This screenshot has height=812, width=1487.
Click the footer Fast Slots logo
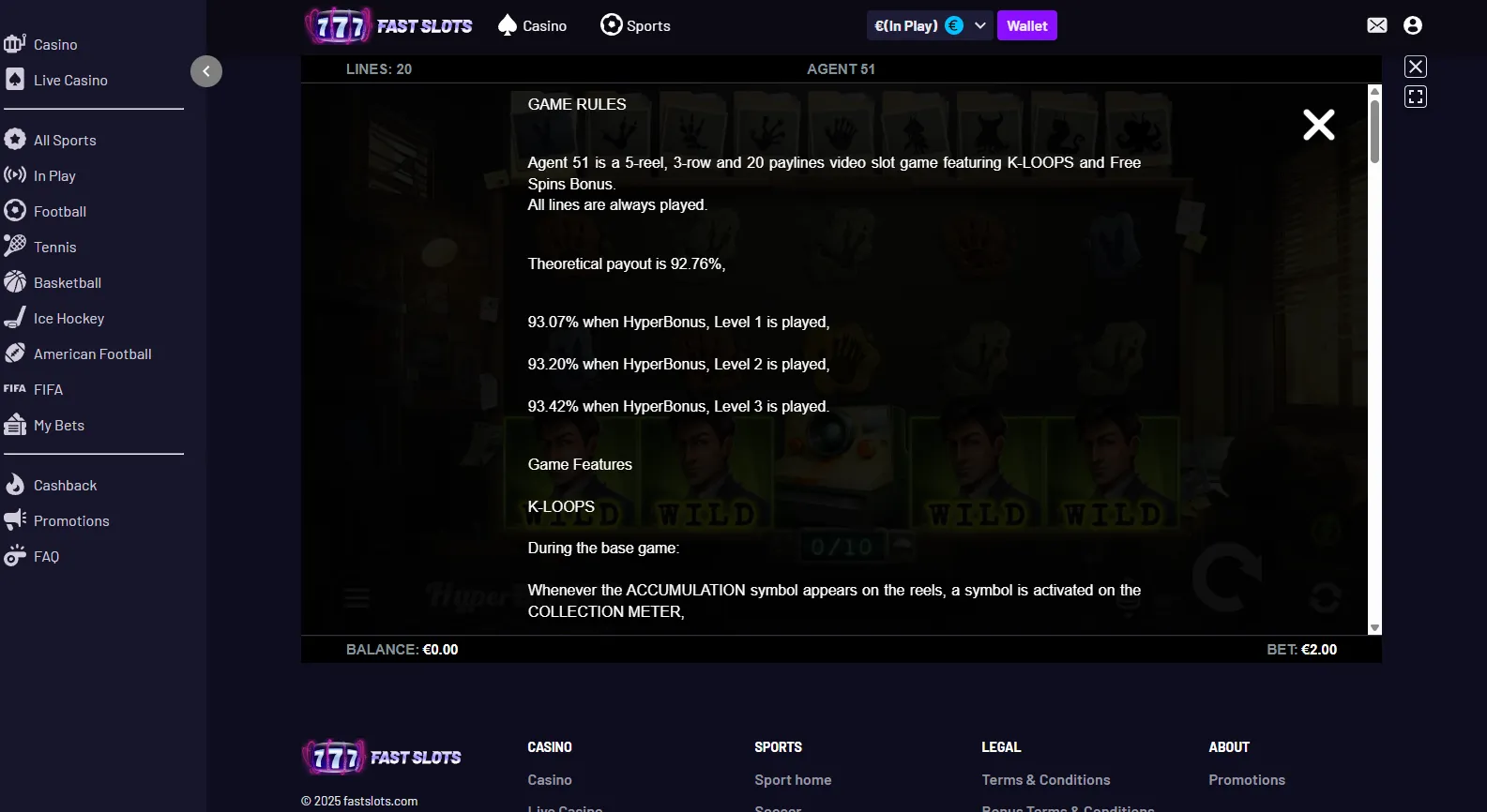[382, 757]
